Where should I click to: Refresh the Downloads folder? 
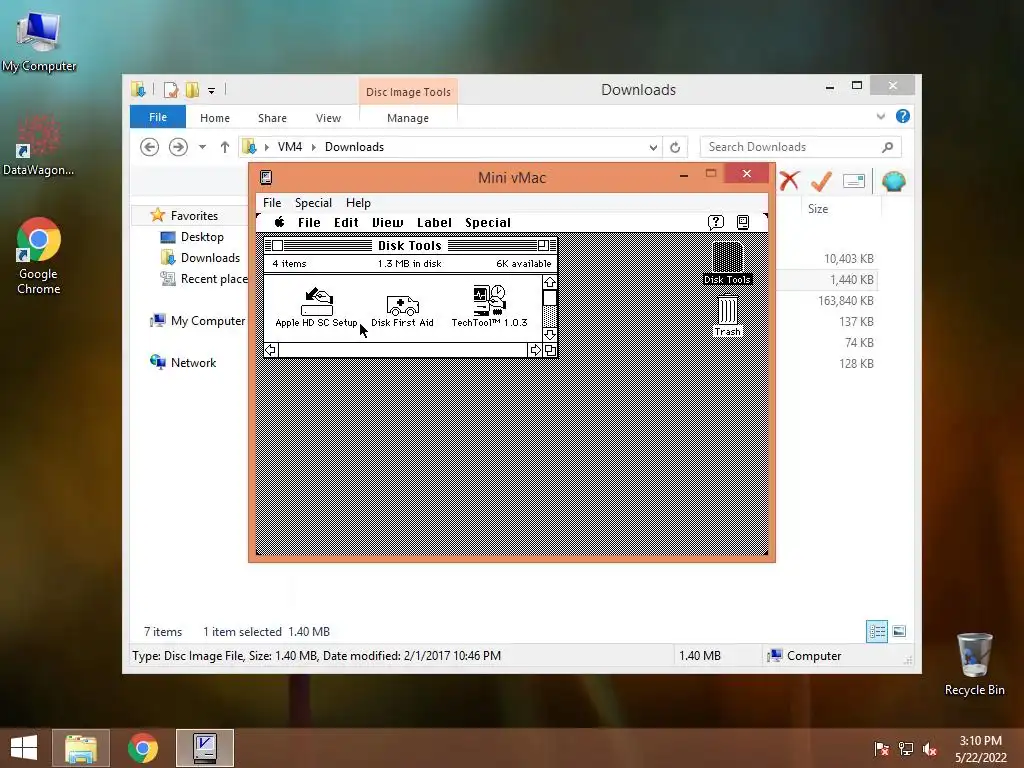675,147
